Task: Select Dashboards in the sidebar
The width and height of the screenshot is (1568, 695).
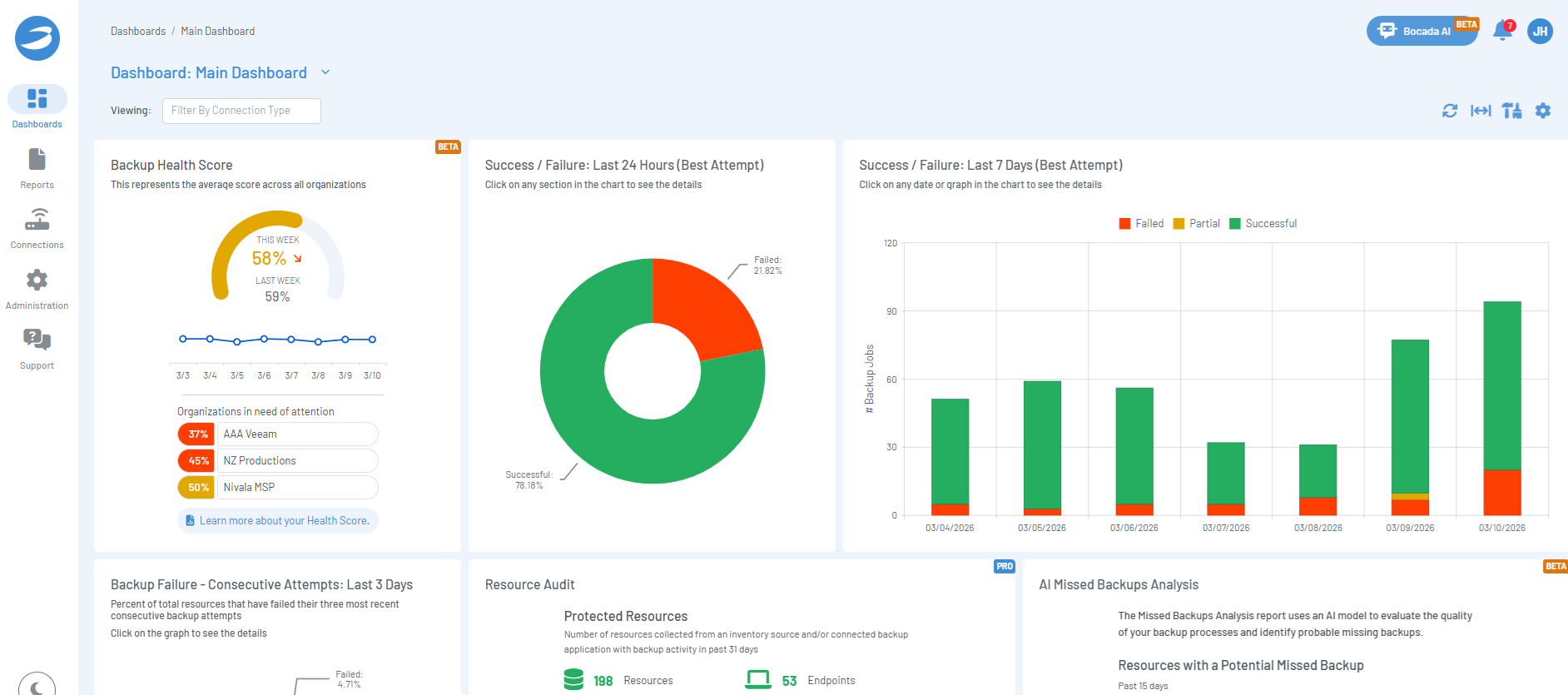Action: pyautogui.click(x=37, y=107)
